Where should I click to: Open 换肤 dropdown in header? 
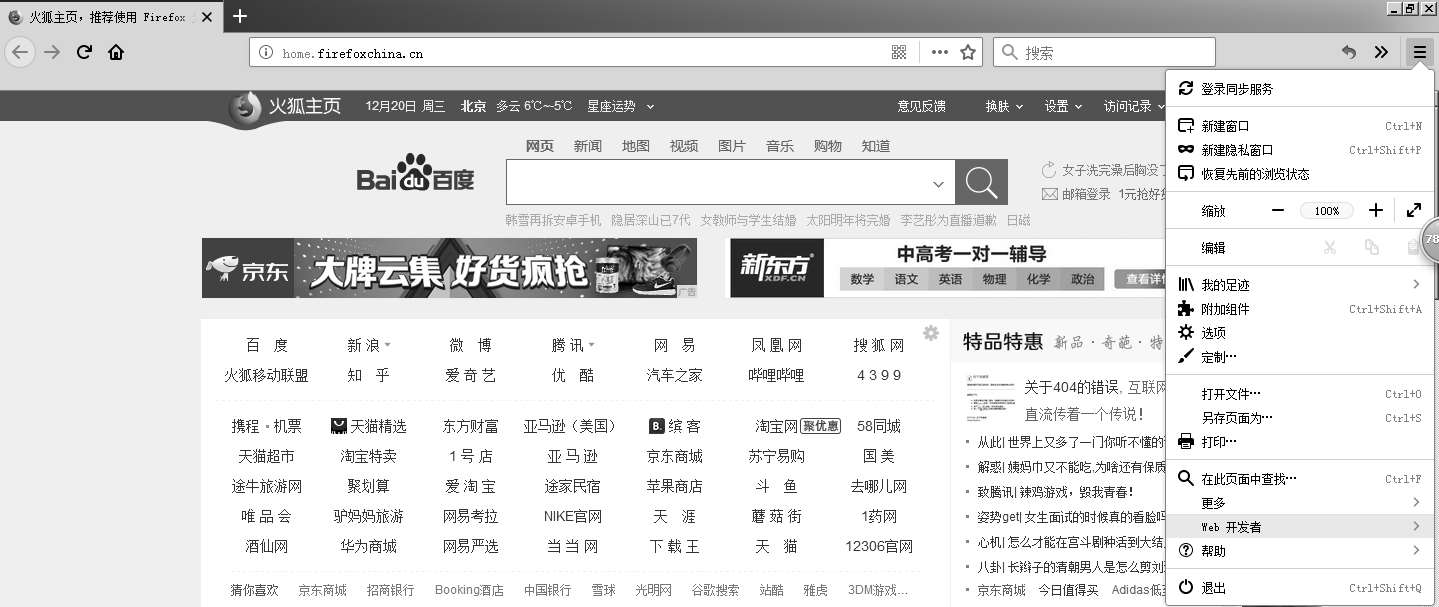pos(1004,106)
